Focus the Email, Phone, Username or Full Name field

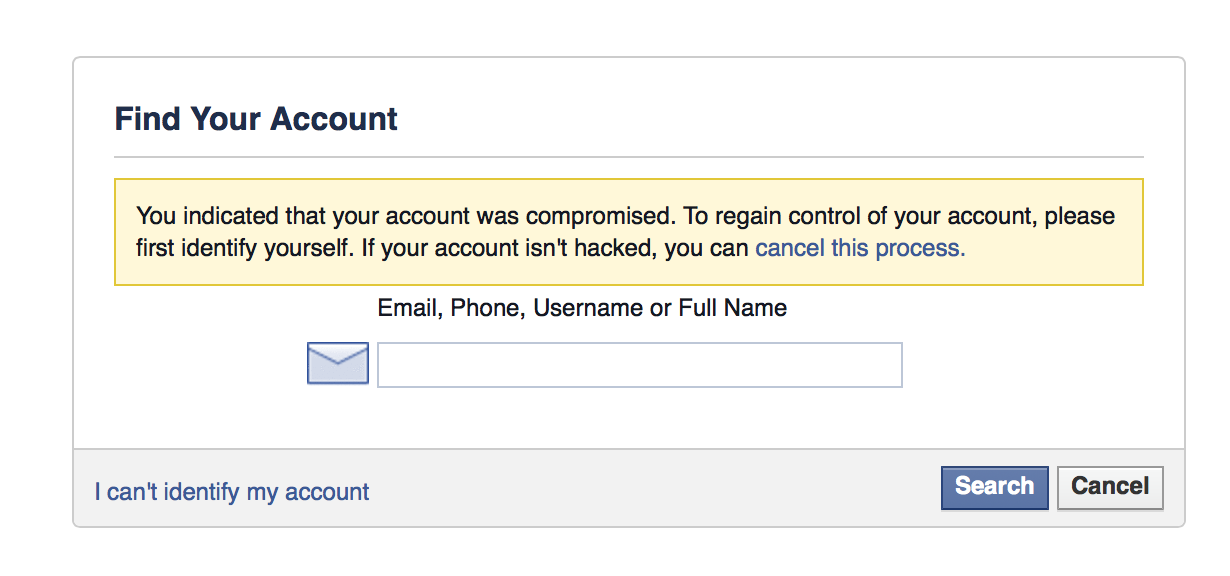(640, 365)
